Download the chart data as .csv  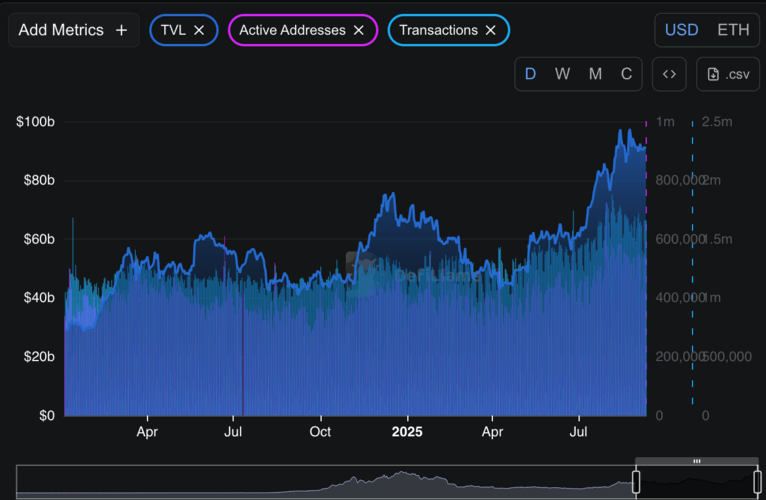[x=728, y=74]
